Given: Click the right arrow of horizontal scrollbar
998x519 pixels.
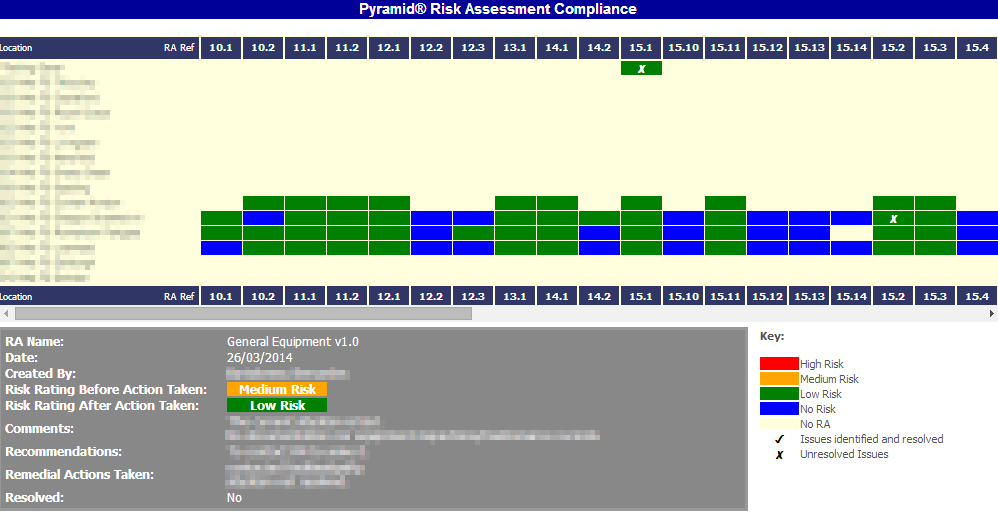Looking at the screenshot, I should pyautogui.click(x=991, y=313).
